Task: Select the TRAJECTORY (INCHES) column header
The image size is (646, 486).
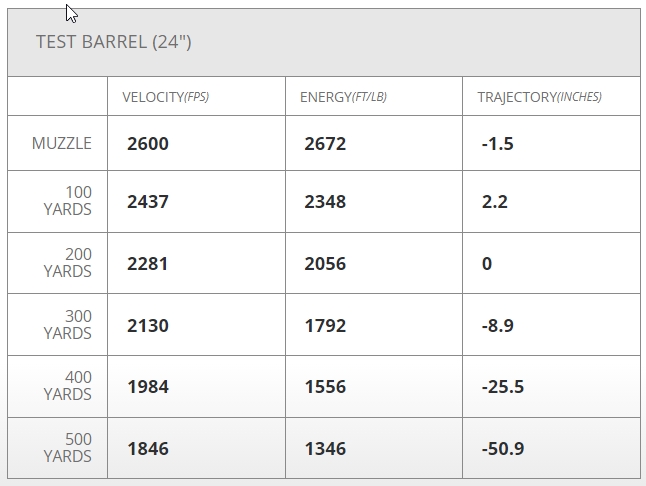Action: point(539,97)
